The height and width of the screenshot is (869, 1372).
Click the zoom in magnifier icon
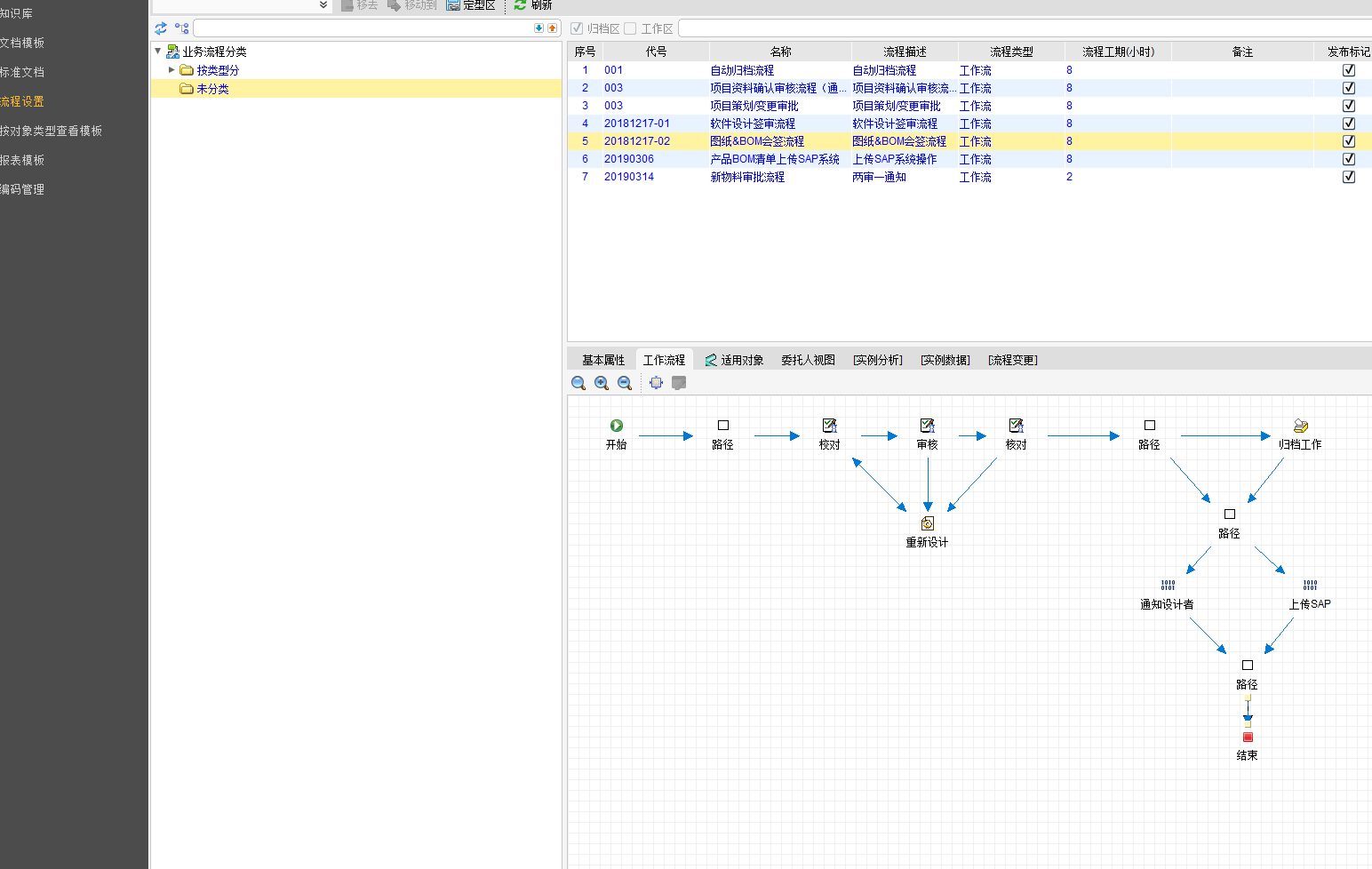[602, 383]
